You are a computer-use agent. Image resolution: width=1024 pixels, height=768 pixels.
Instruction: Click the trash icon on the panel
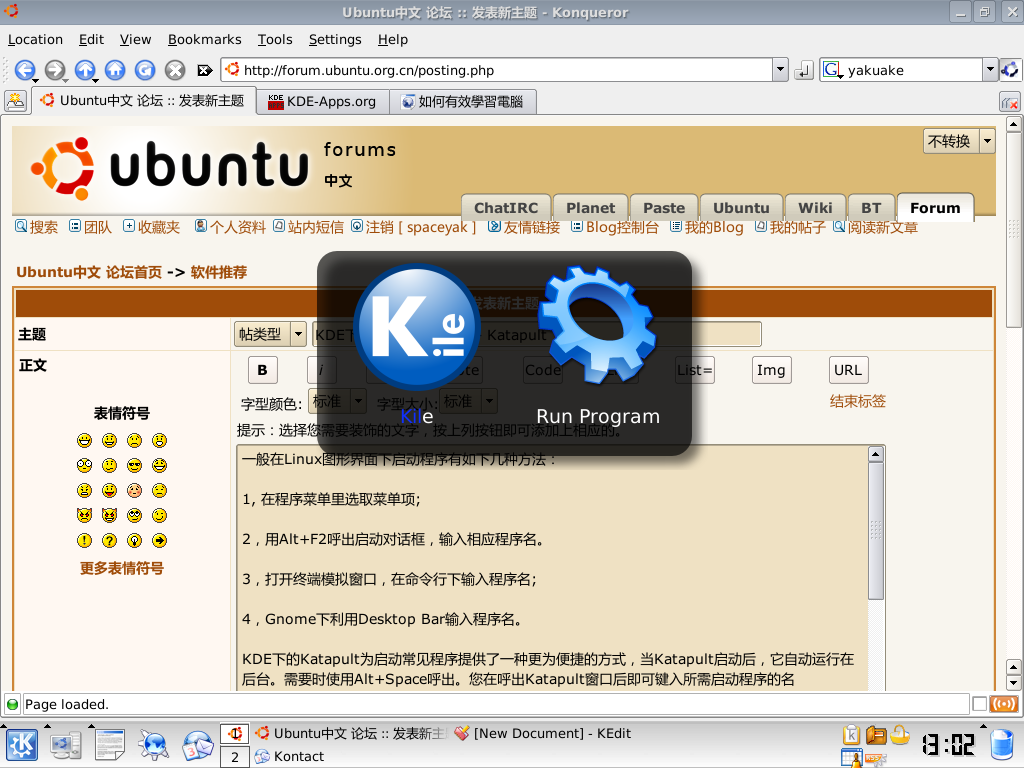pos(1002,745)
